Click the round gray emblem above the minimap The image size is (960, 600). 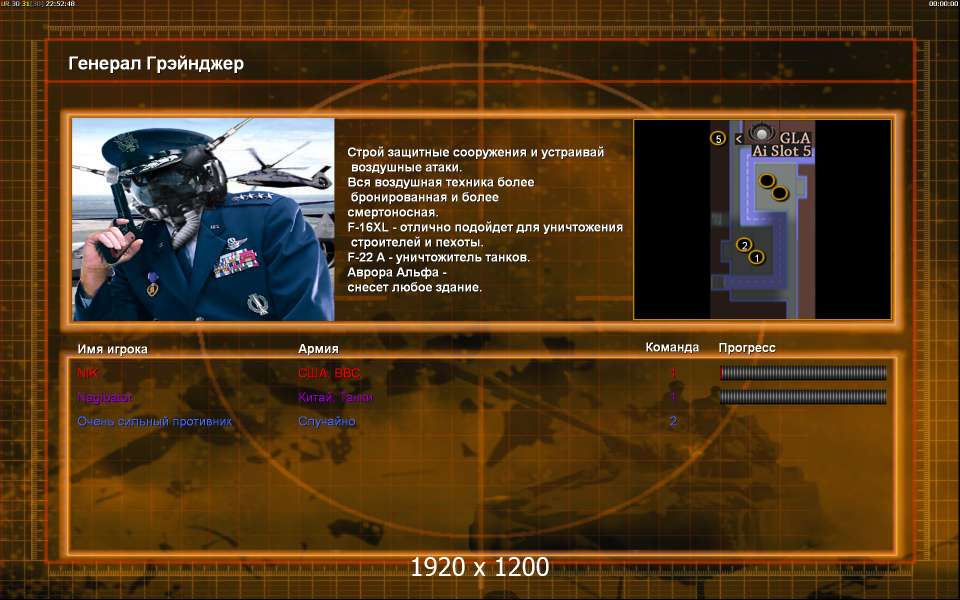[761, 132]
